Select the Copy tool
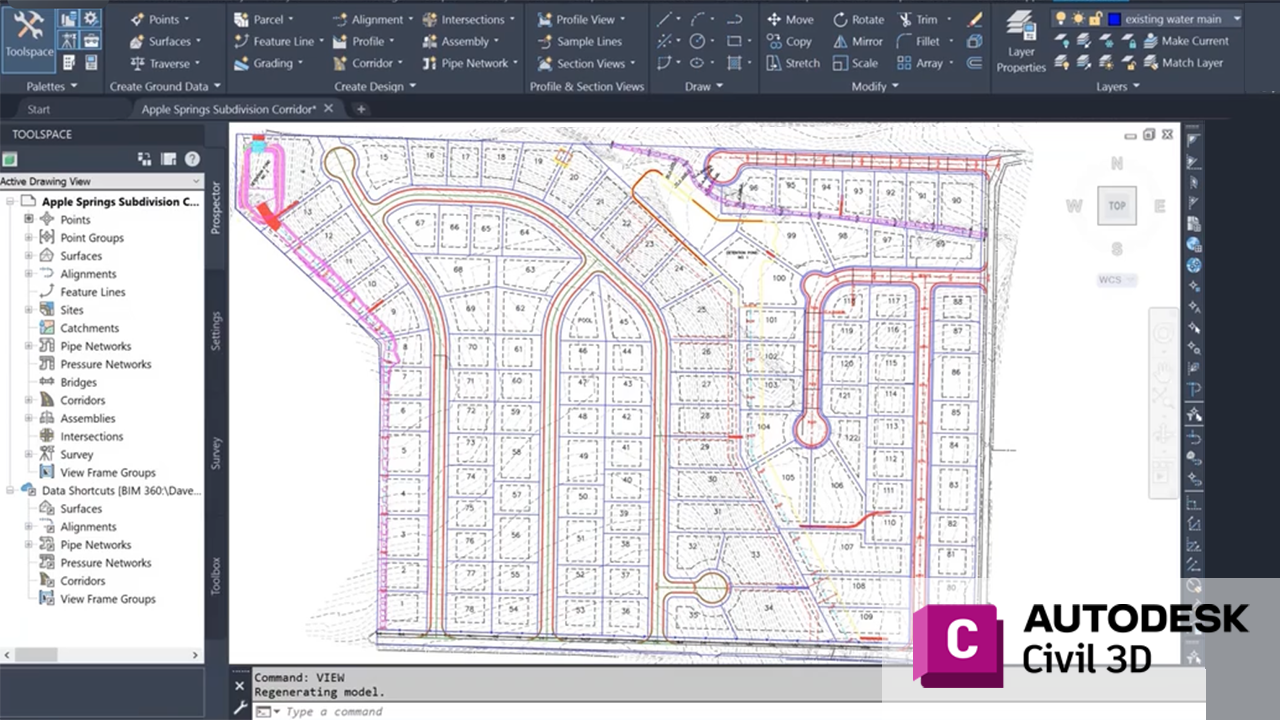The image size is (1280, 720). tap(788, 41)
